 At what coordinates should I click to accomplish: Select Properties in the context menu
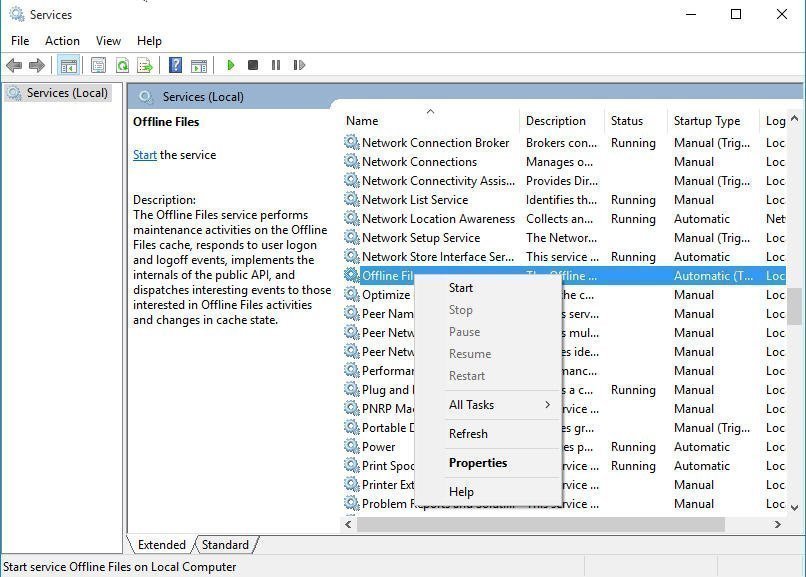pyautogui.click(x=478, y=463)
